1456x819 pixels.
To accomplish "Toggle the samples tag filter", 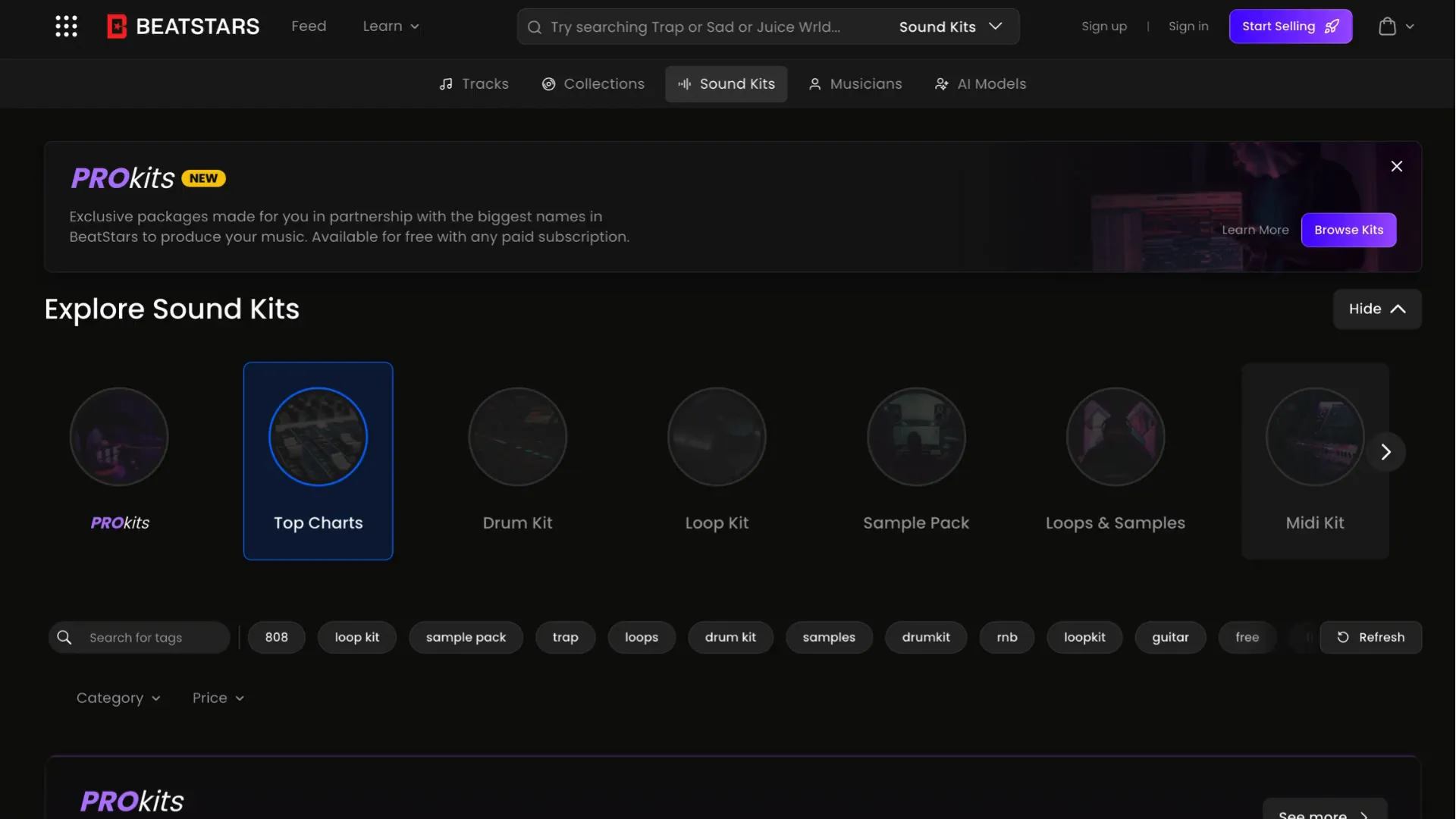I will coord(830,638).
